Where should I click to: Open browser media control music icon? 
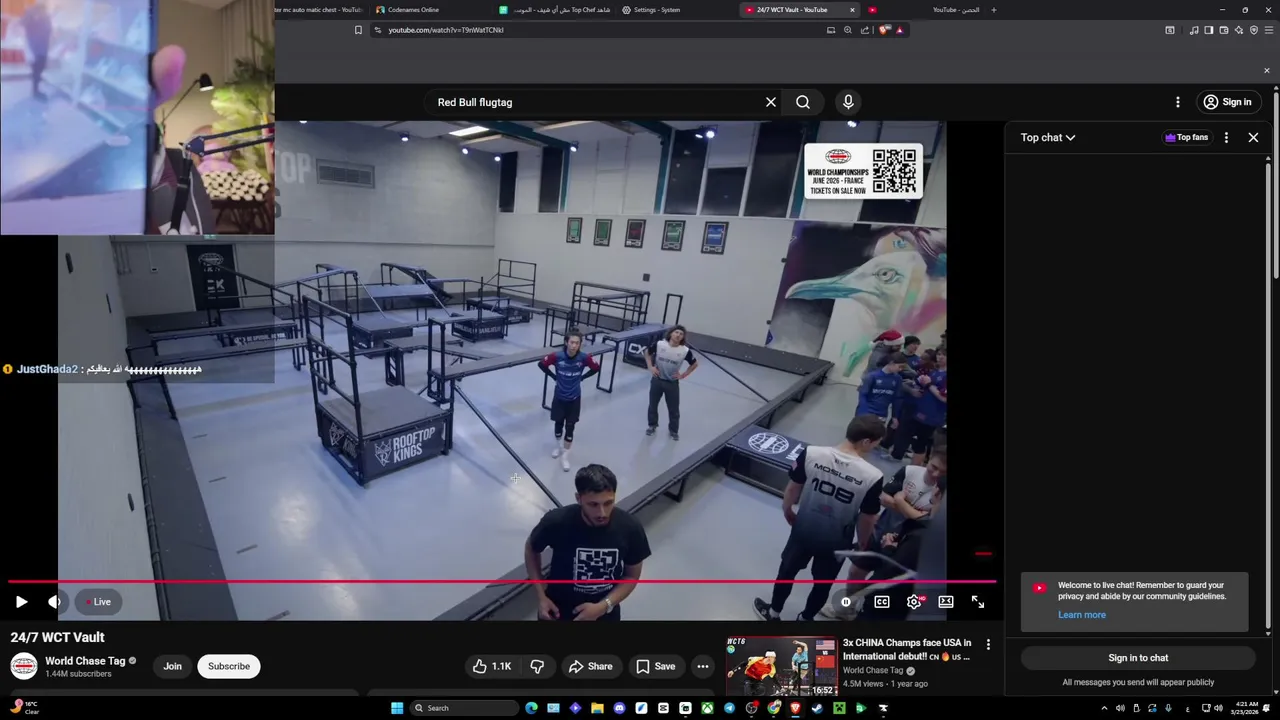click(x=1194, y=30)
